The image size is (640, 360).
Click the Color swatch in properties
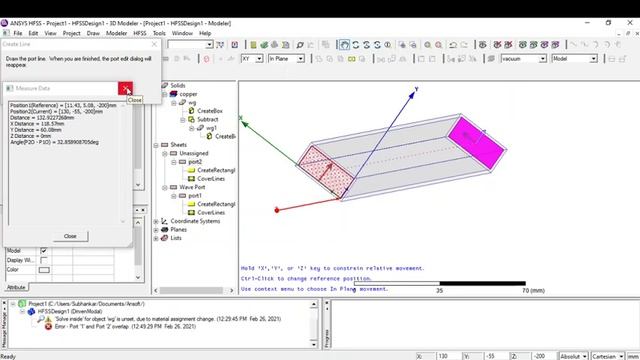tap(44, 270)
